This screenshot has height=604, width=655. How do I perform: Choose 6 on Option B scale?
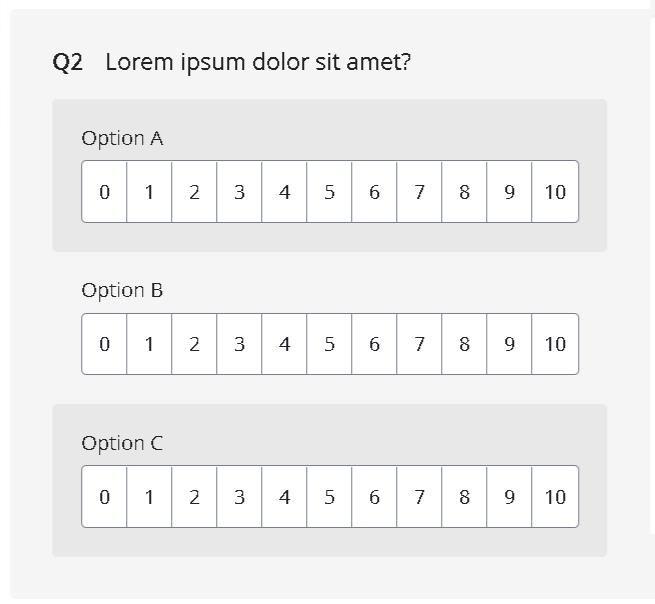pos(374,344)
